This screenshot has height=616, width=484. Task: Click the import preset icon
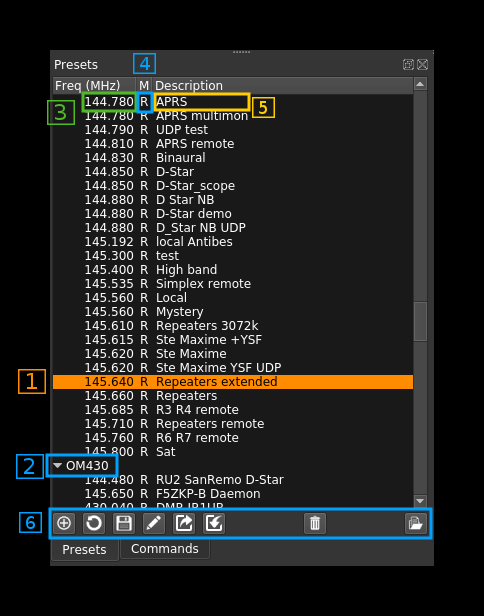pyautogui.click(x=214, y=523)
